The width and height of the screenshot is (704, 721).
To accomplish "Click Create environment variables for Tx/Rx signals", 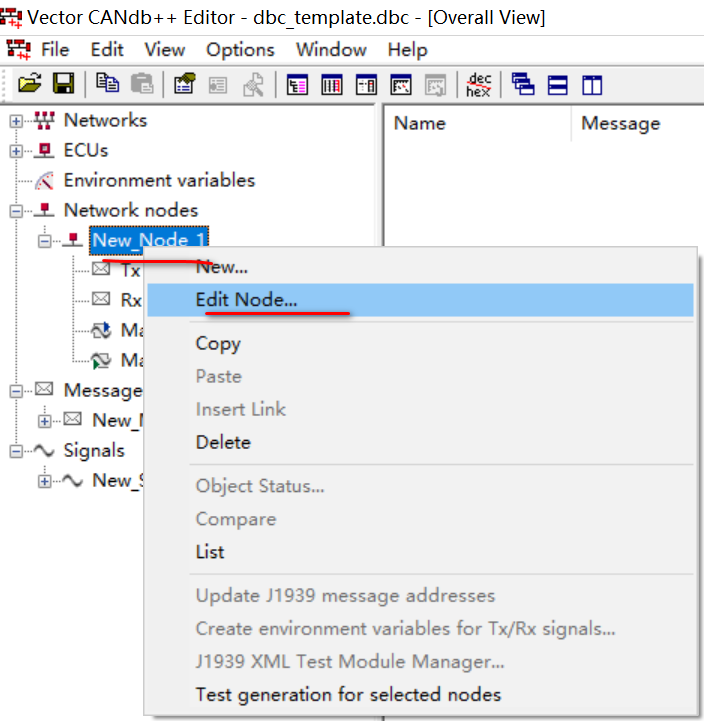I will (x=420, y=629).
